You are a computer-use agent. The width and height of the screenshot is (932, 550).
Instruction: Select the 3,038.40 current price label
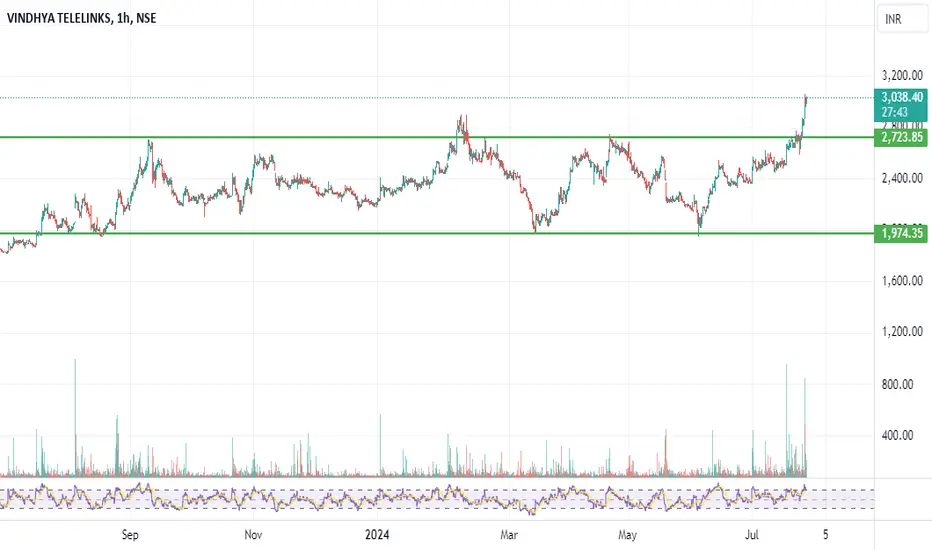pyautogui.click(x=901, y=97)
